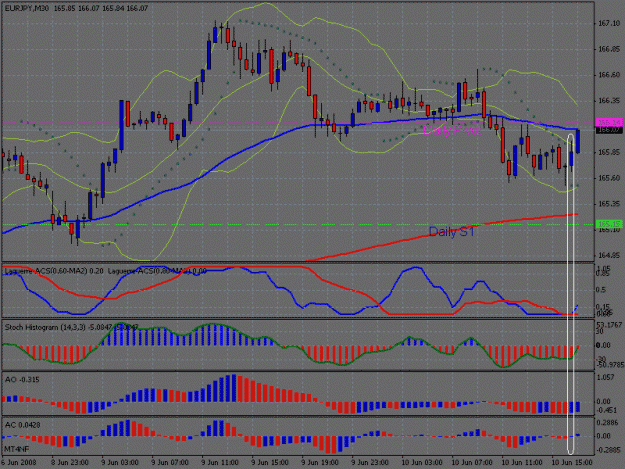625x469 pixels.
Task: Click 166.85 on the price scale
Action: [609, 49]
